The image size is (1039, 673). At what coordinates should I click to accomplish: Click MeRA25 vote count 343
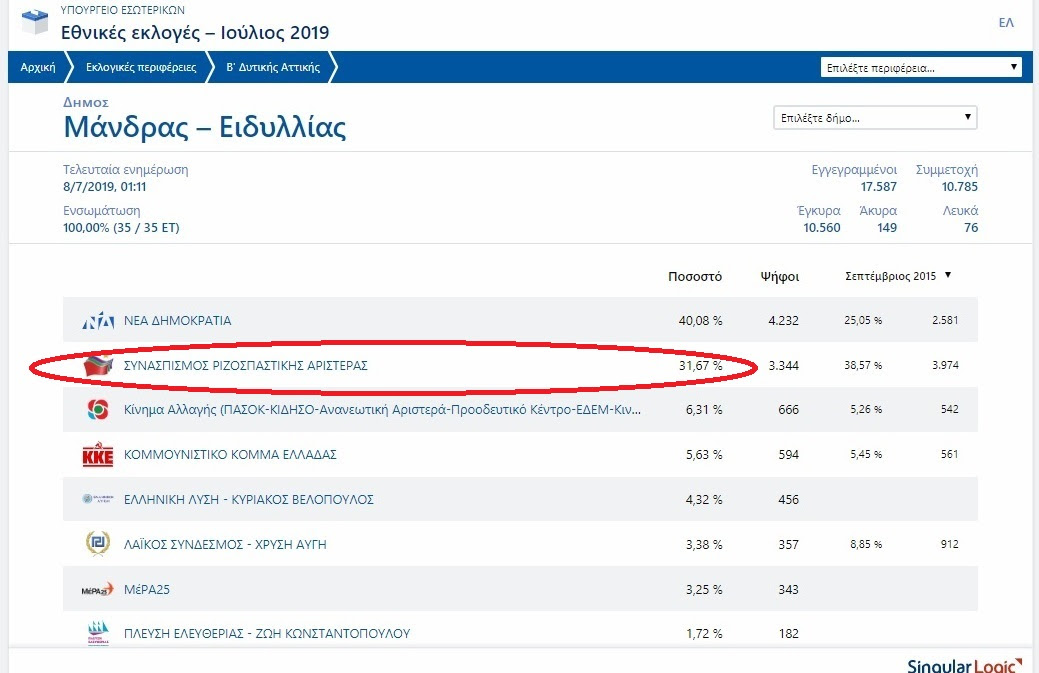point(789,590)
